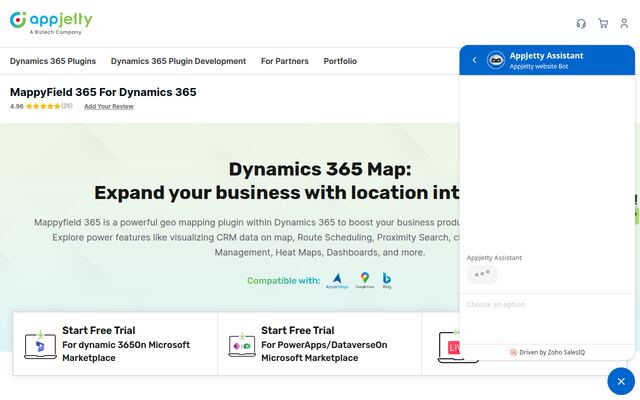Click the Add Your Review link

tap(109, 107)
